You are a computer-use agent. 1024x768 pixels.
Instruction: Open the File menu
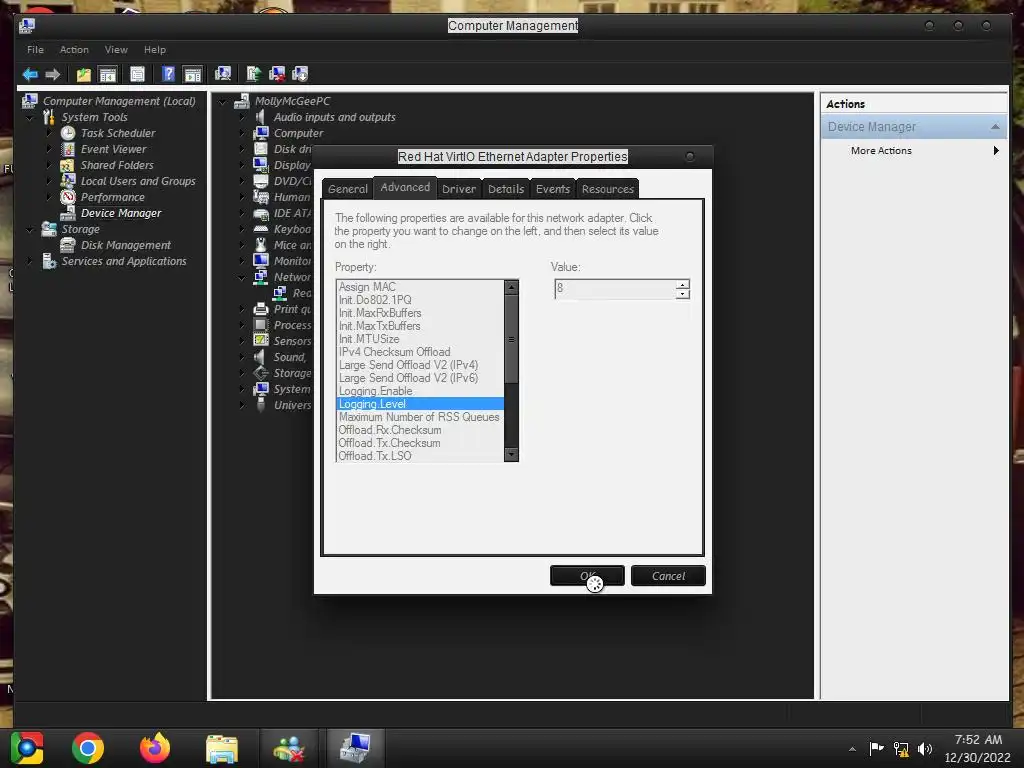(35, 50)
